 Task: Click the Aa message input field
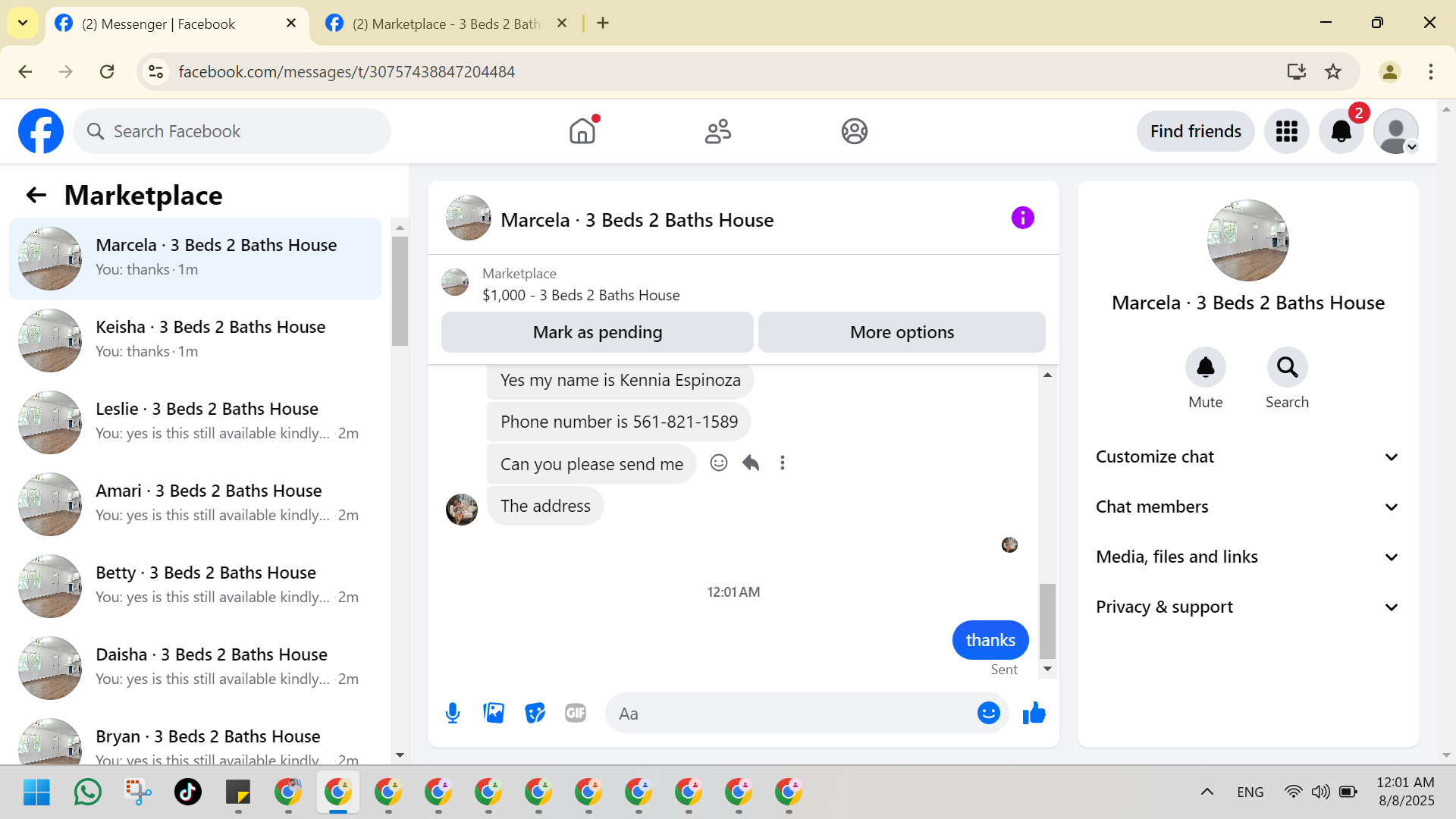point(789,713)
